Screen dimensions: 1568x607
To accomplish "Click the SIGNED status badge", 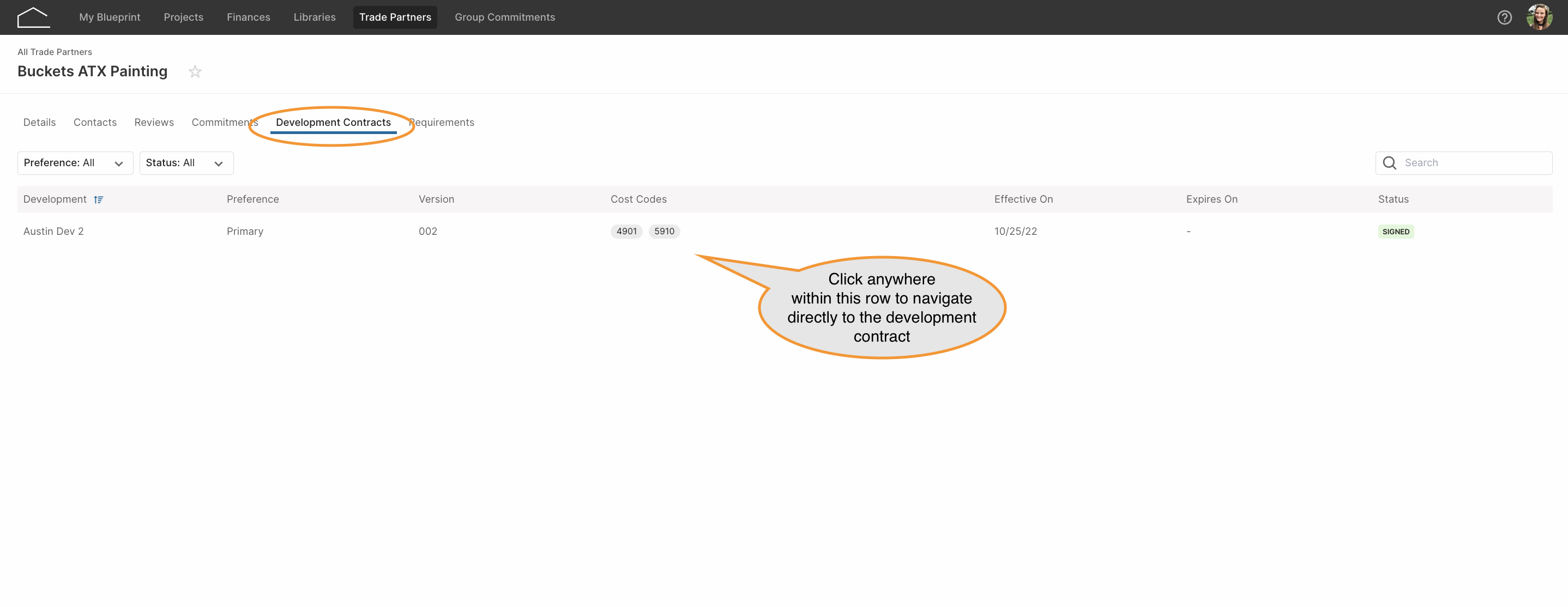I will click(1396, 232).
